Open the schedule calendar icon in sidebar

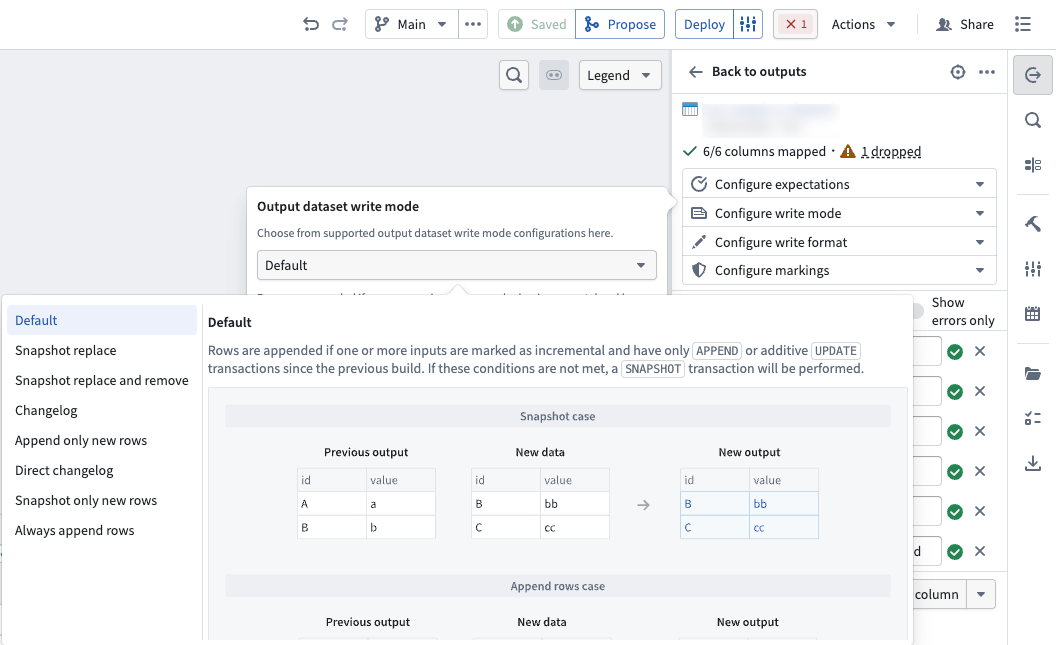[x=1032, y=314]
